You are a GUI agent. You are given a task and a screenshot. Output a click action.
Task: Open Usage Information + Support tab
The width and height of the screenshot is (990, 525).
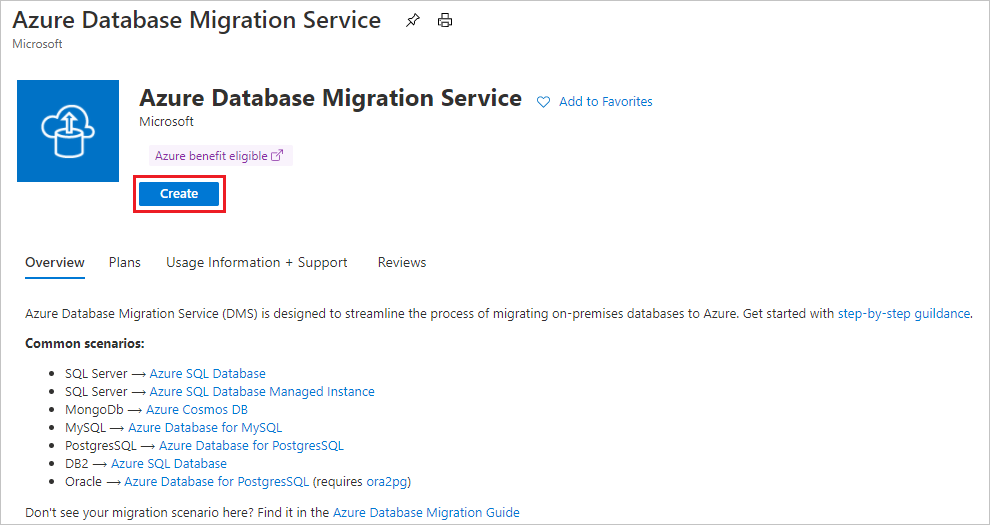tap(257, 263)
